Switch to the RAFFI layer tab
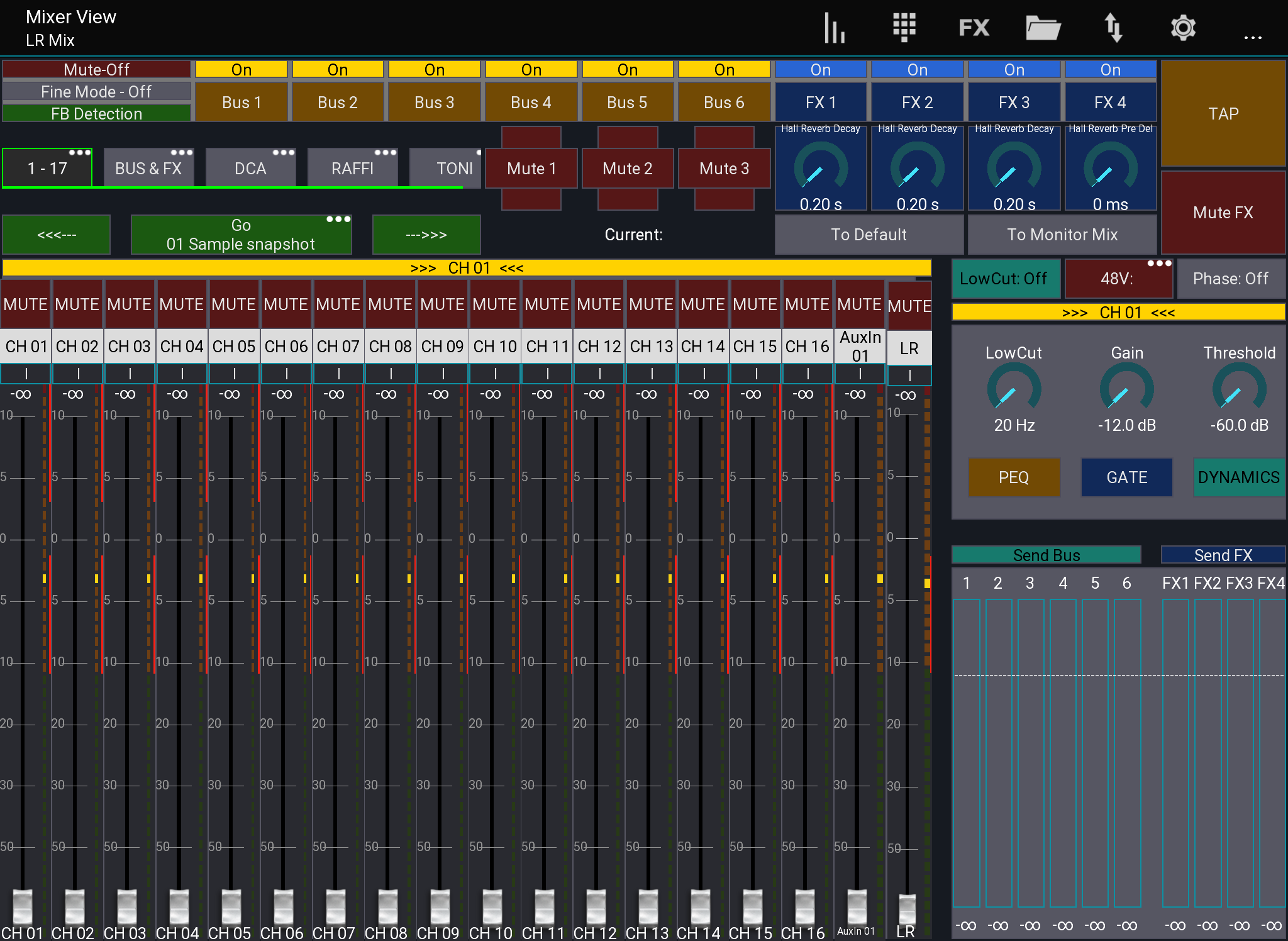1288x941 pixels. [352, 168]
